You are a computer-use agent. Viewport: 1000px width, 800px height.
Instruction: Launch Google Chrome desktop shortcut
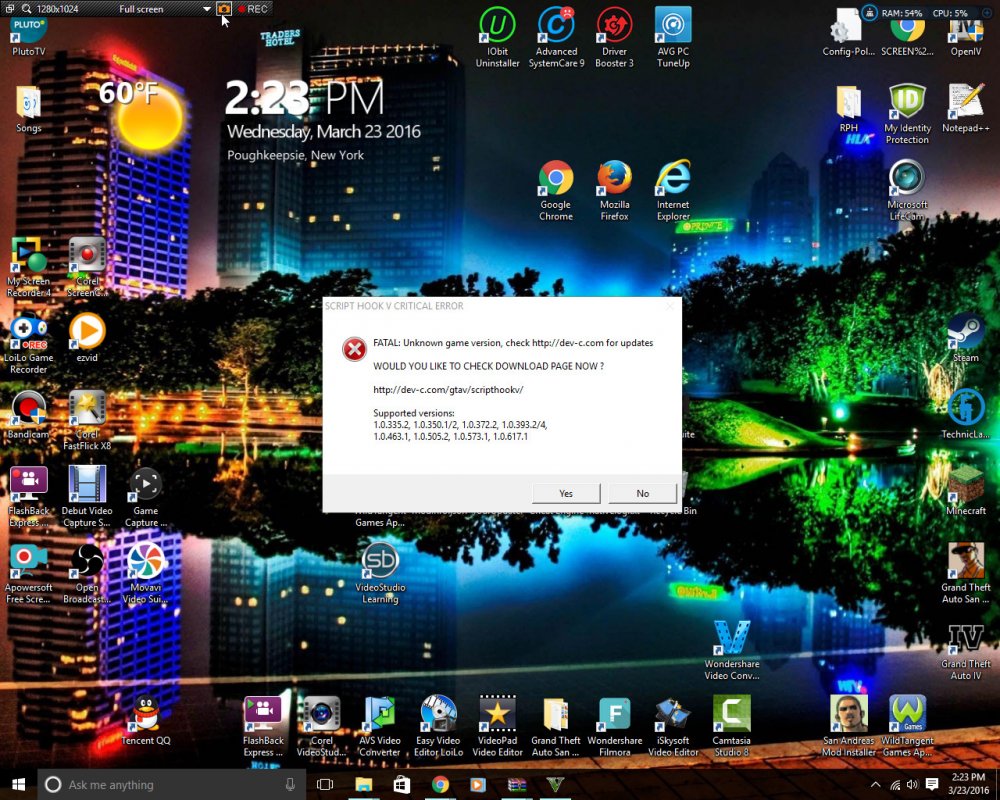pyautogui.click(x=555, y=190)
